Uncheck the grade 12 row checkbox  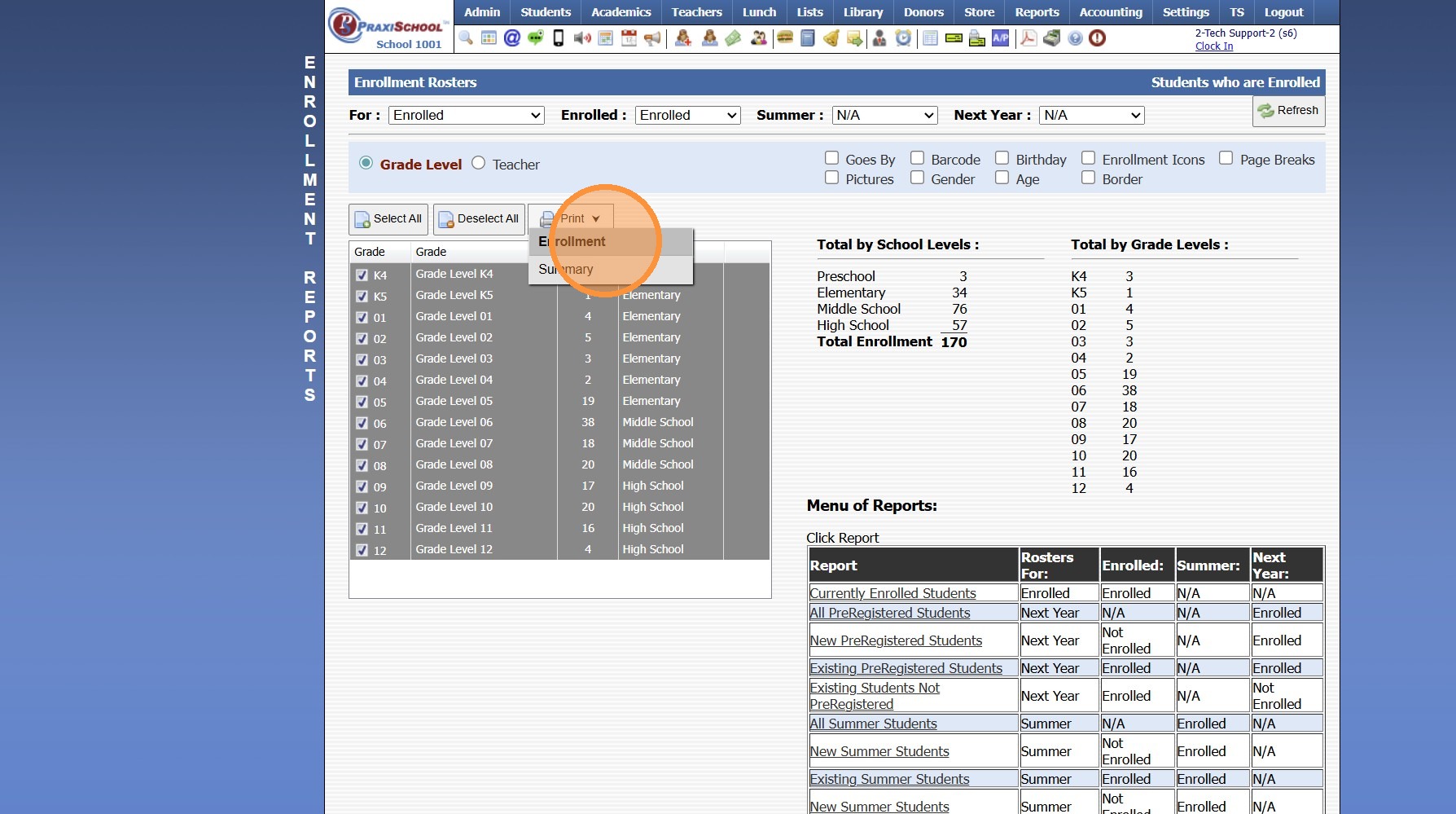362,551
